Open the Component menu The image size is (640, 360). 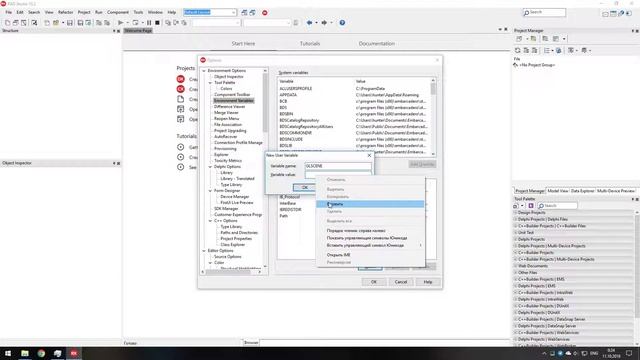point(118,13)
